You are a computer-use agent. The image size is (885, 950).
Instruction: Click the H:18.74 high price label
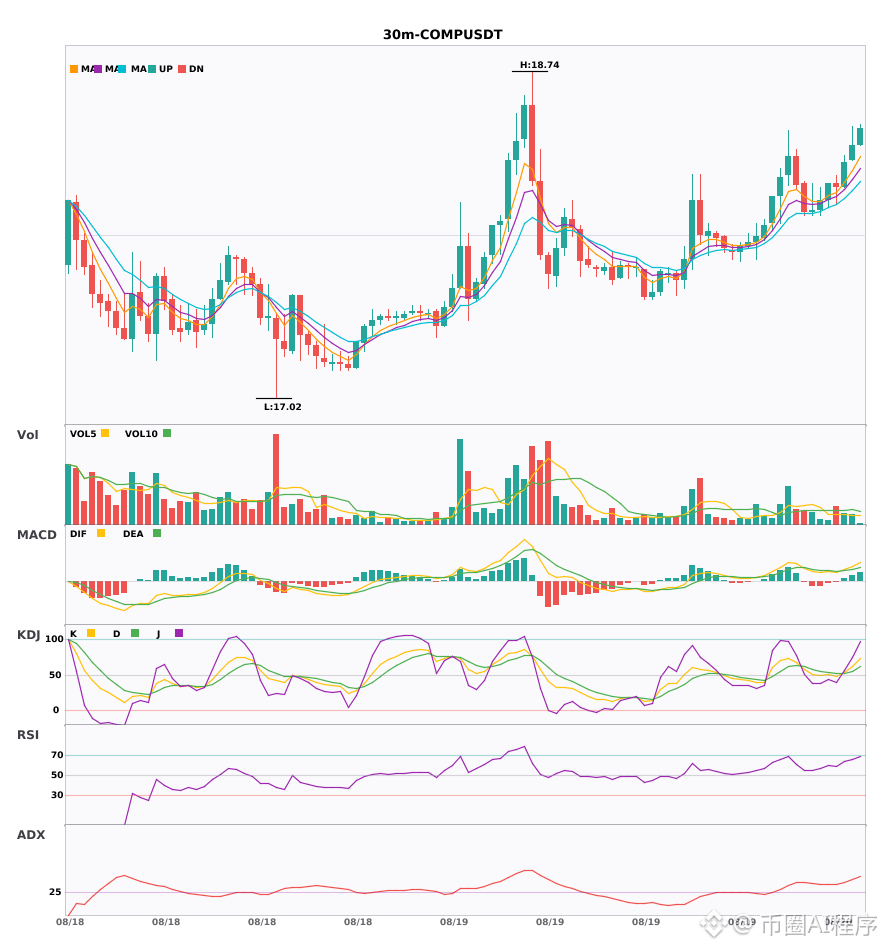[539, 65]
